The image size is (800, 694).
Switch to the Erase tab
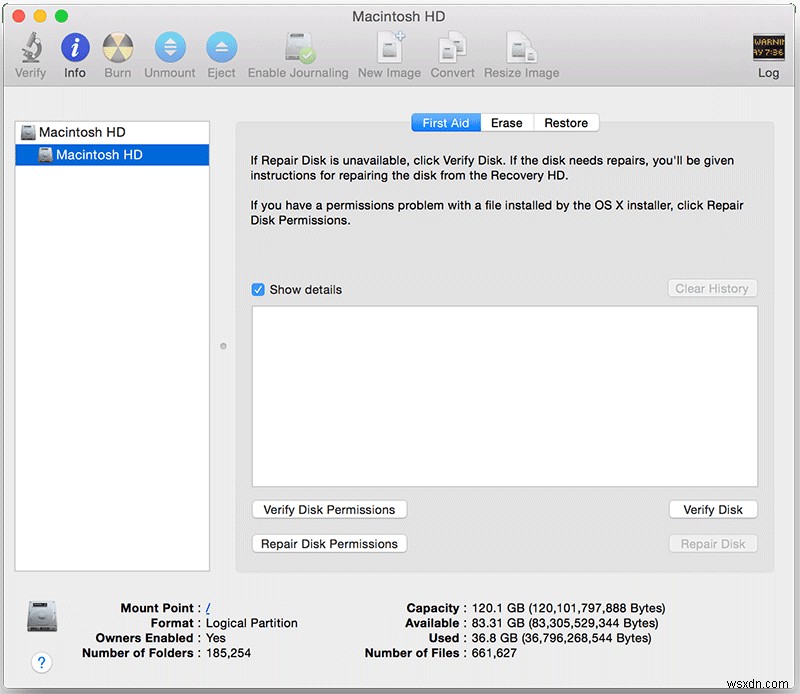(x=507, y=123)
